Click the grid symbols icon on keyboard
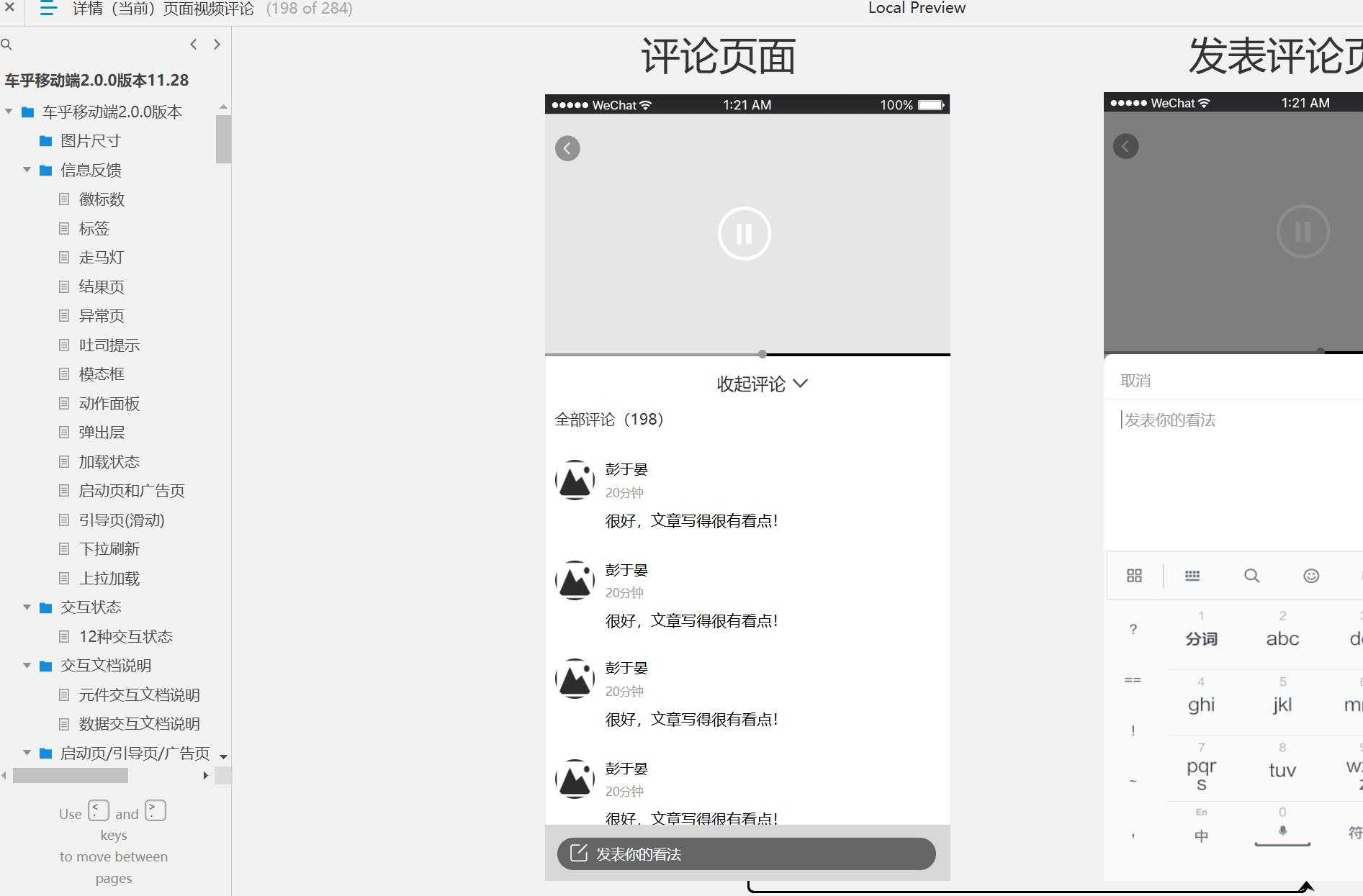1363x896 pixels. pyautogui.click(x=1135, y=576)
